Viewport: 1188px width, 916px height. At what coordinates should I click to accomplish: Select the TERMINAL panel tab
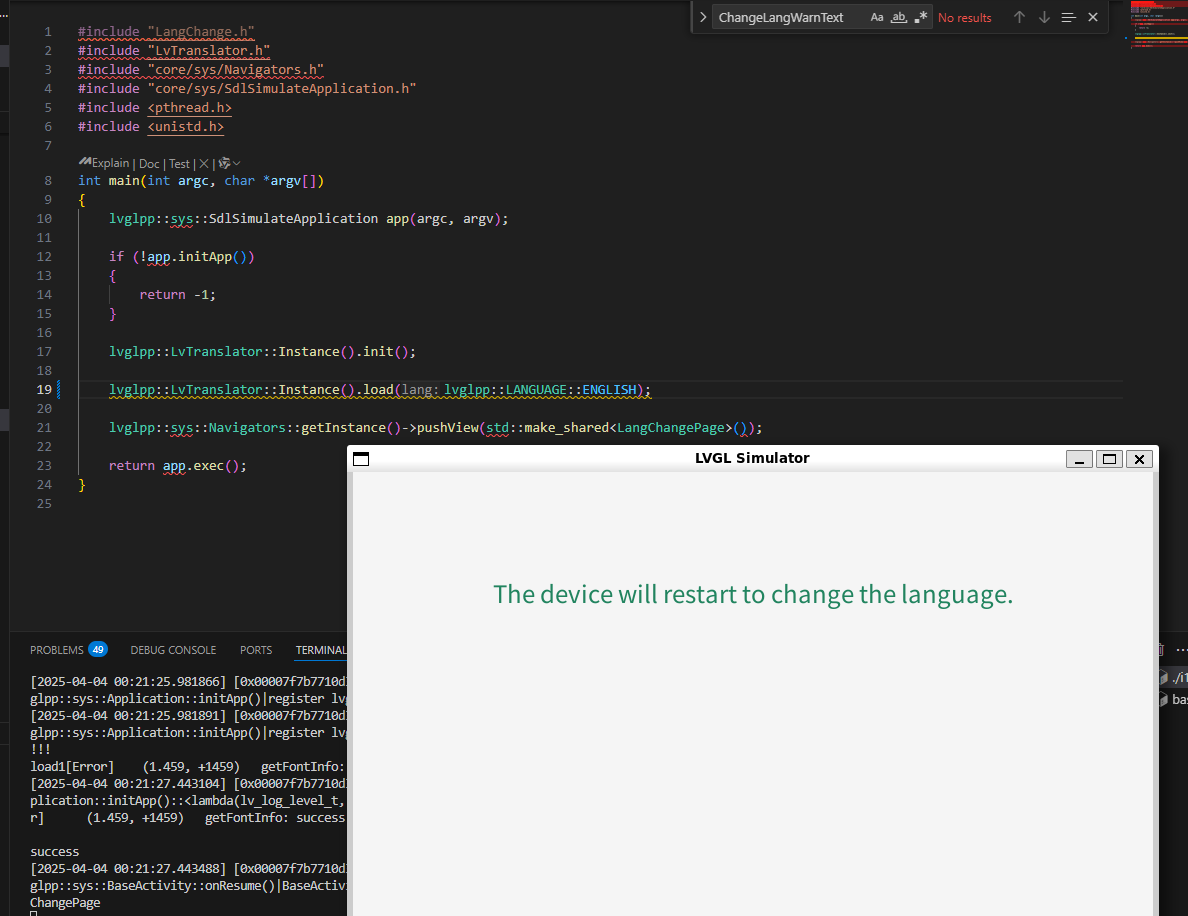pyautogui.click(x=321, y=650)
